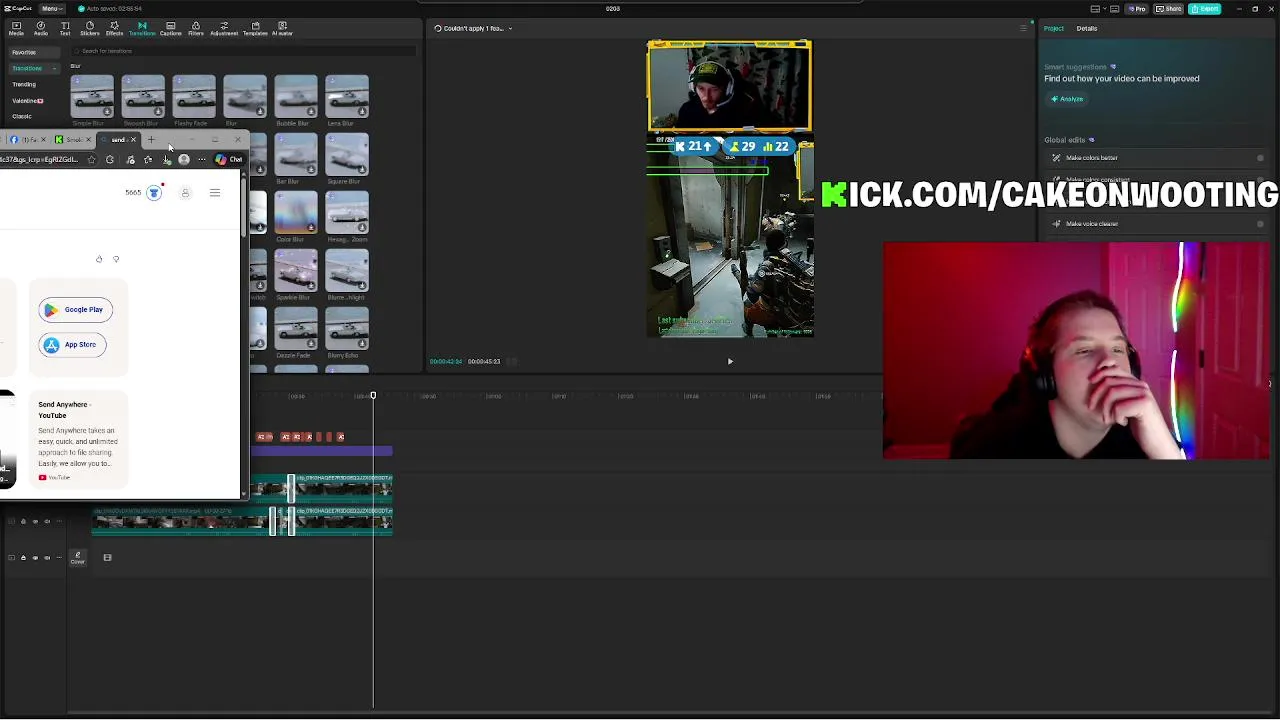Select the Trending transitions category
Screen dimensions: 1280x720
(x=24, y=84)
